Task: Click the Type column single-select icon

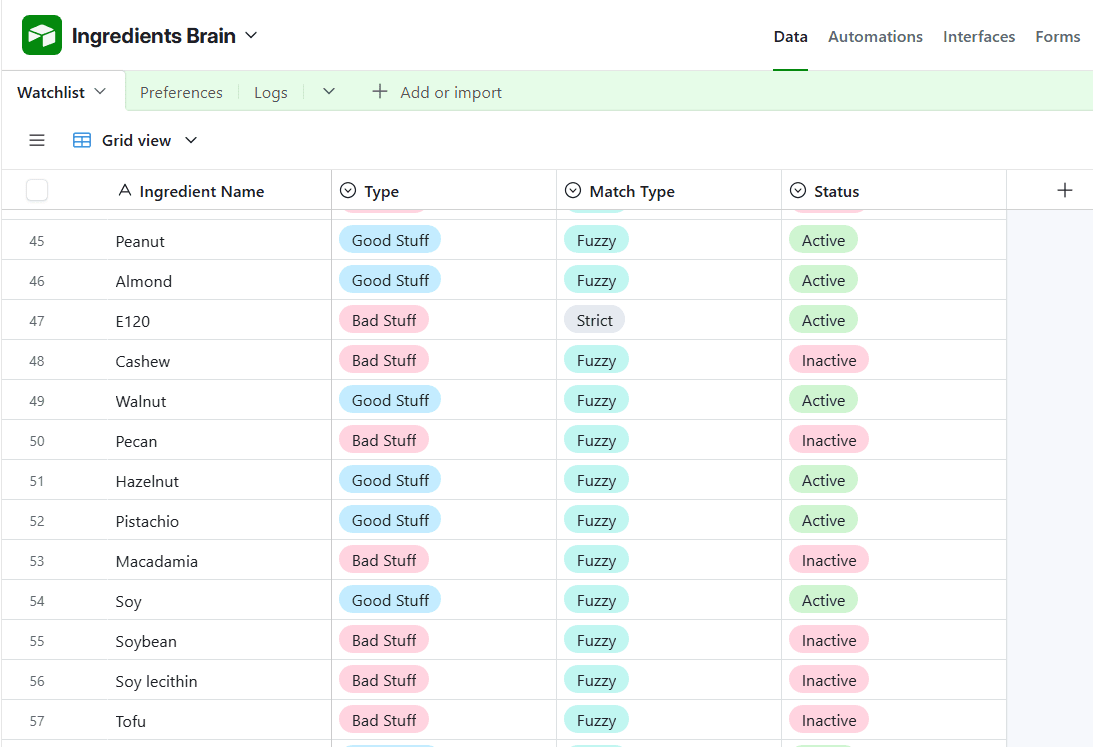Action: (348, 191)
